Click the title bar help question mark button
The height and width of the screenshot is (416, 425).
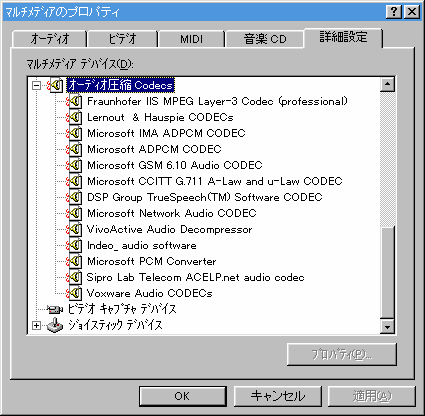click(x=394, y=12)
